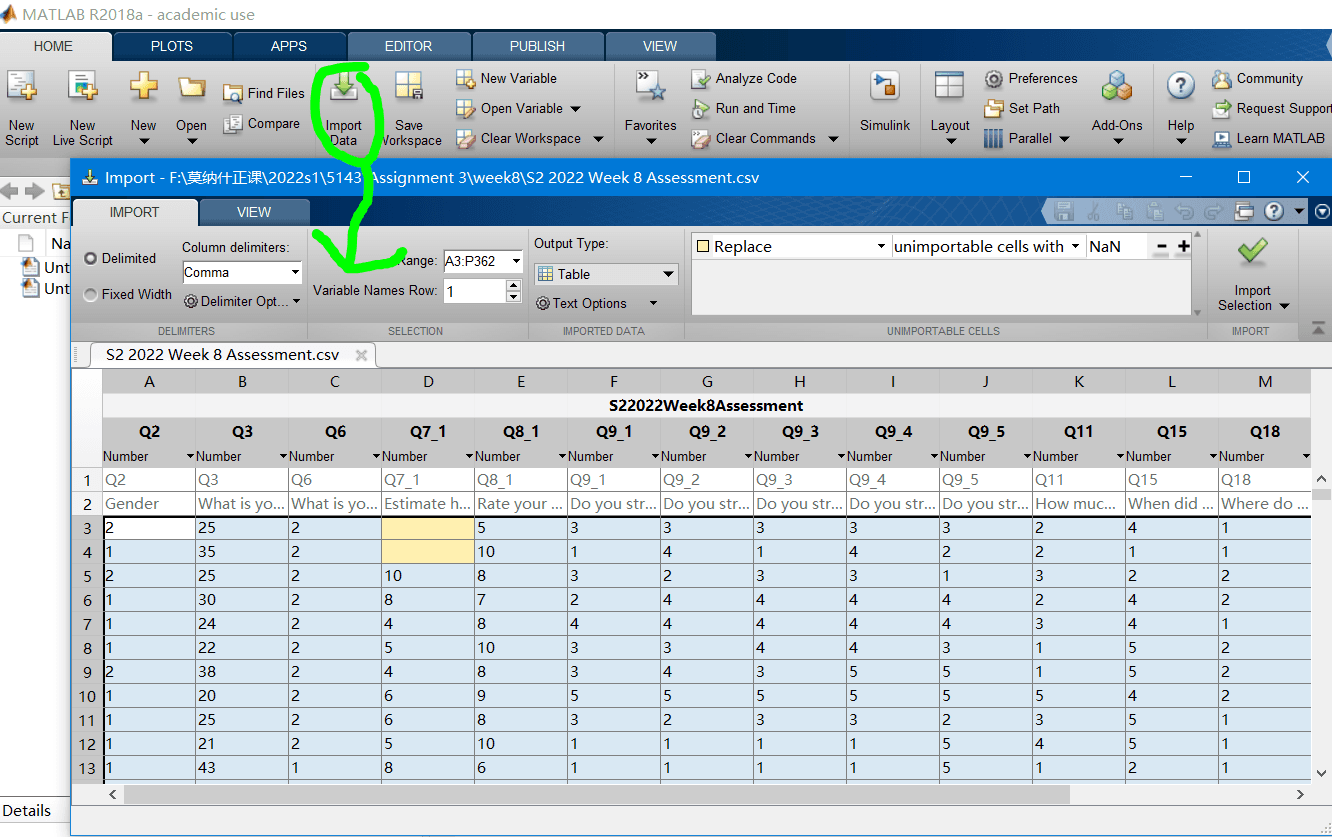Open the Favorites menu
Screen dimensions: 1332x837
[x=651, y=108]
